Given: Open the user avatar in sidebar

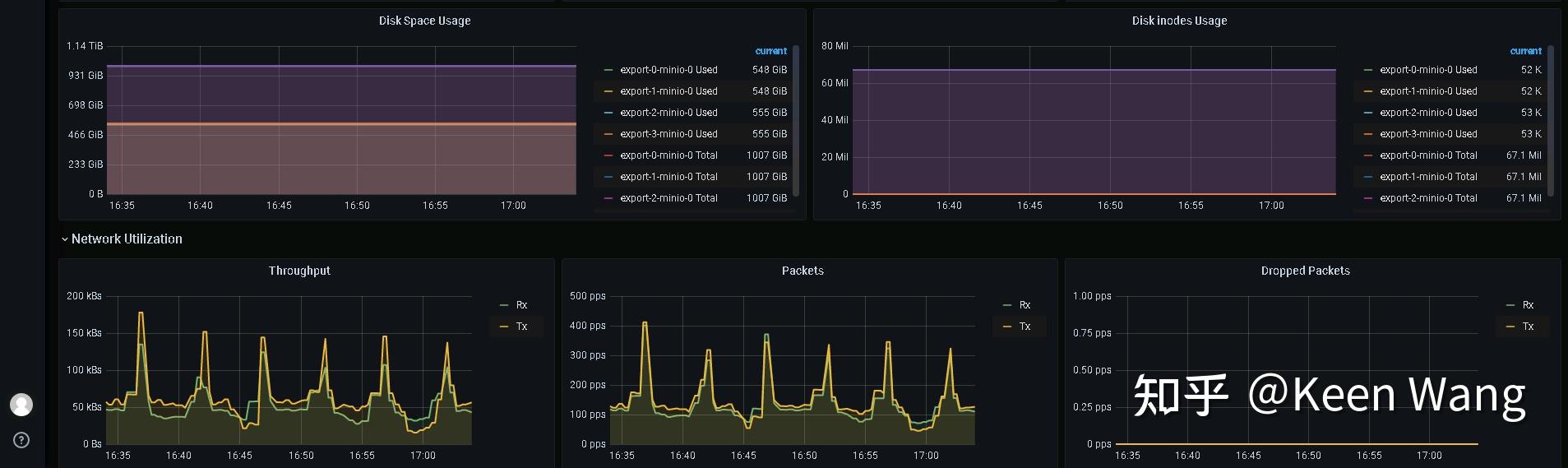Looking at the screenshot, I should point(21,405).
